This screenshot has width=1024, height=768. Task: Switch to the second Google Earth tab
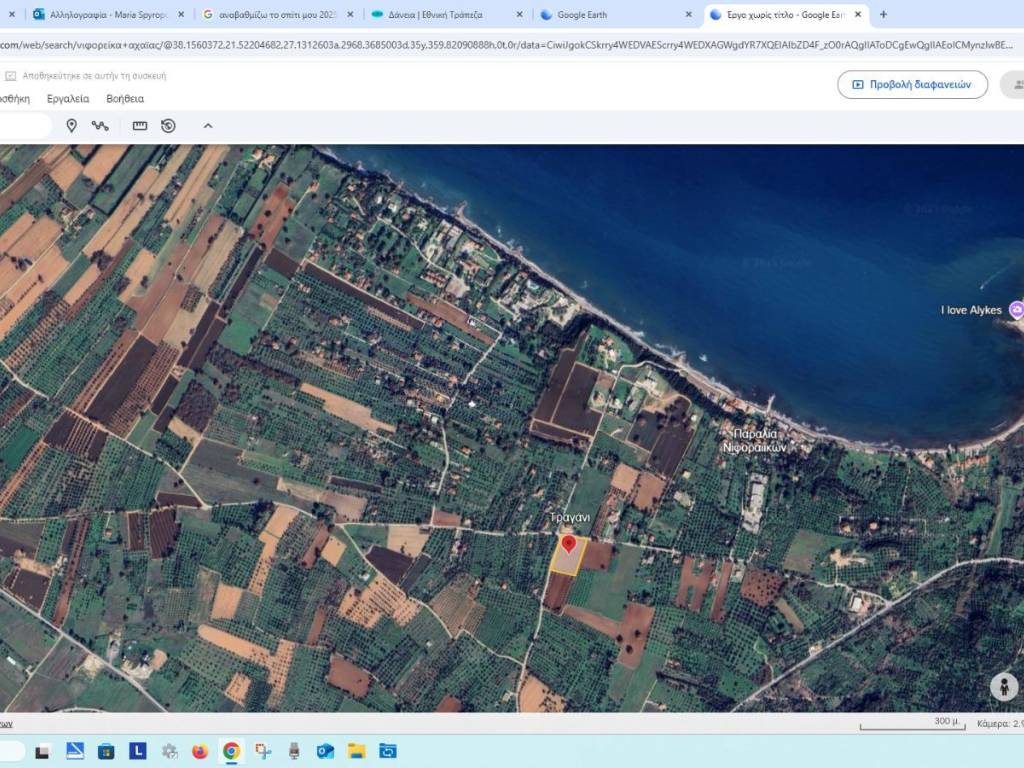pos(590,15)
